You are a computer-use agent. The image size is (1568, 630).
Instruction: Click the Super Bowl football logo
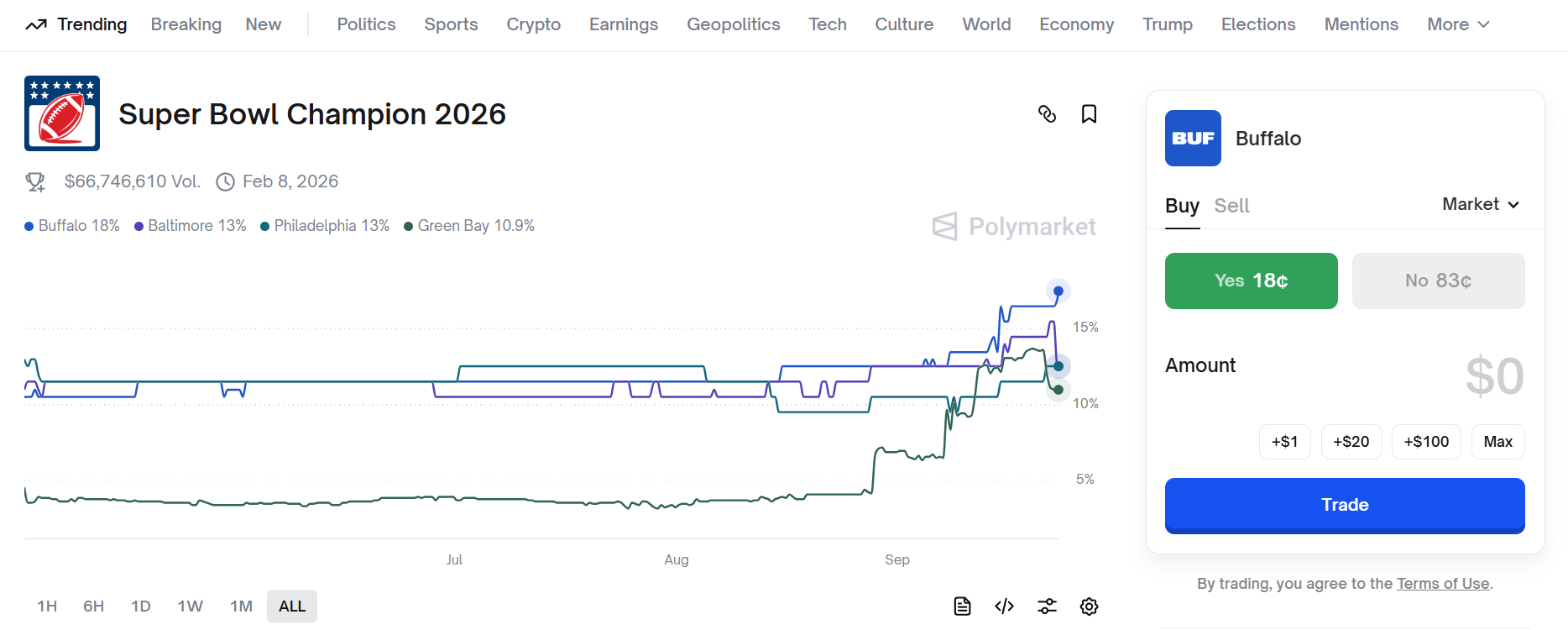62,113
